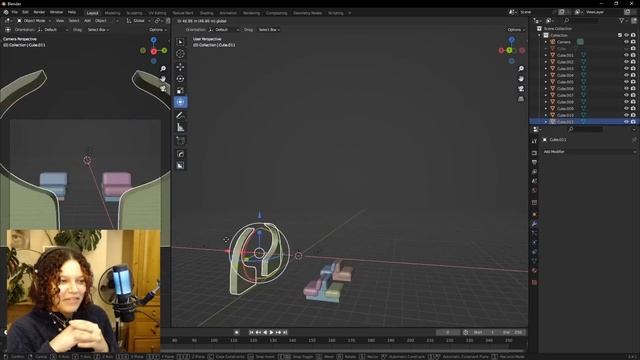Open Add Modifier dropdown

coord(589,151)
